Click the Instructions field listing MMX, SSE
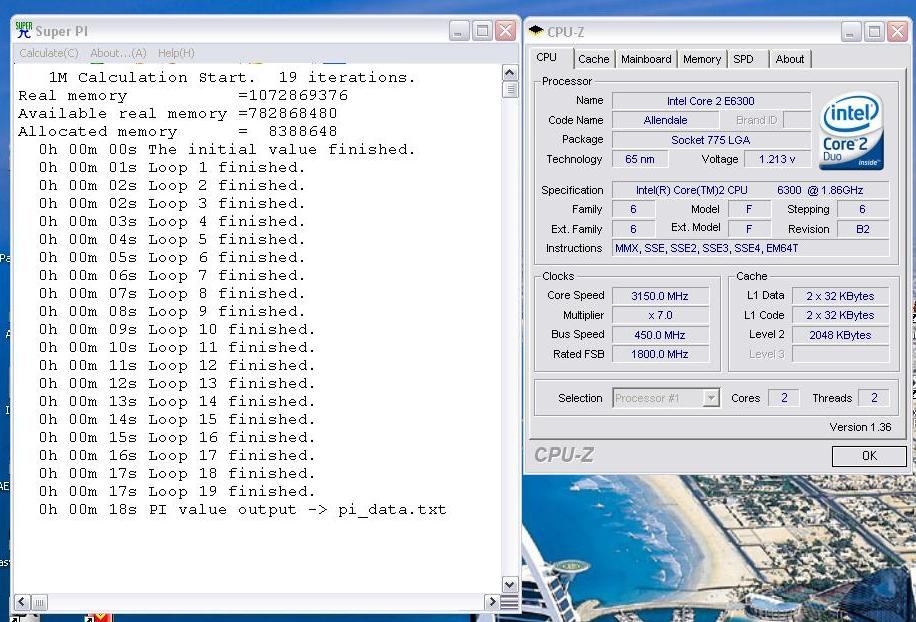Screen dimensions: 916x622 [751, 248]
